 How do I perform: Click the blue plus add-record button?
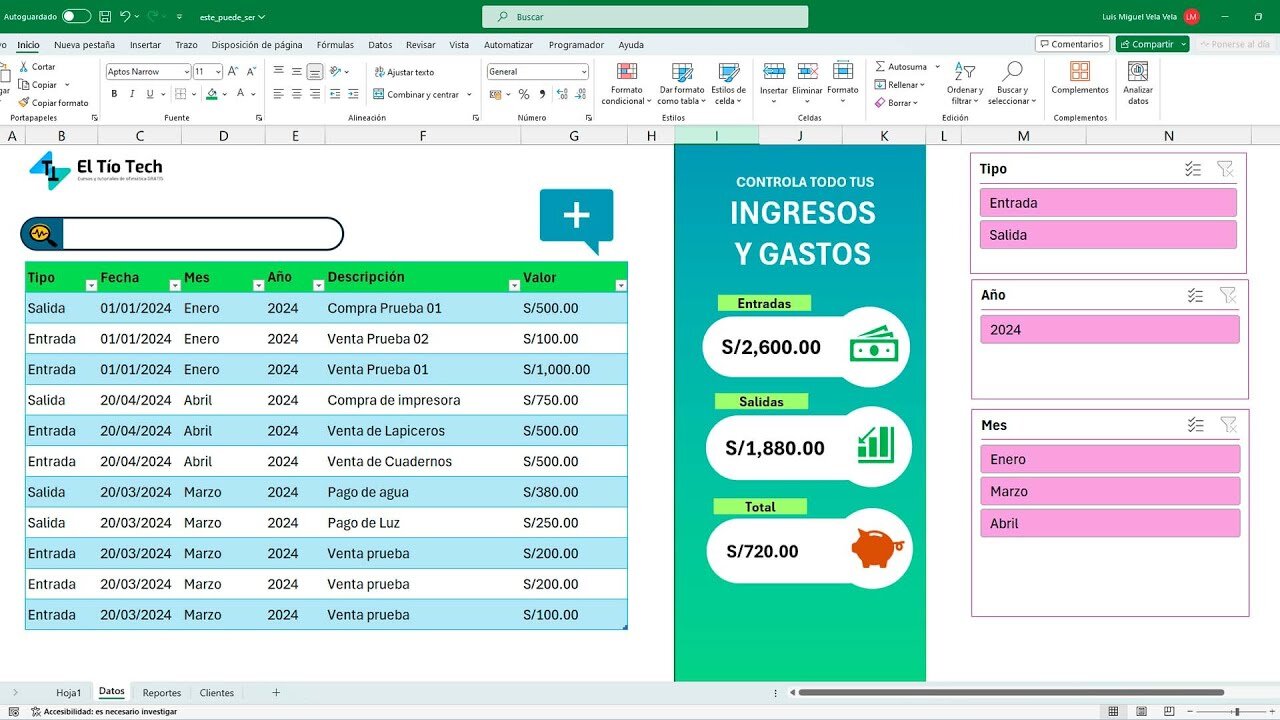point(577,219)
